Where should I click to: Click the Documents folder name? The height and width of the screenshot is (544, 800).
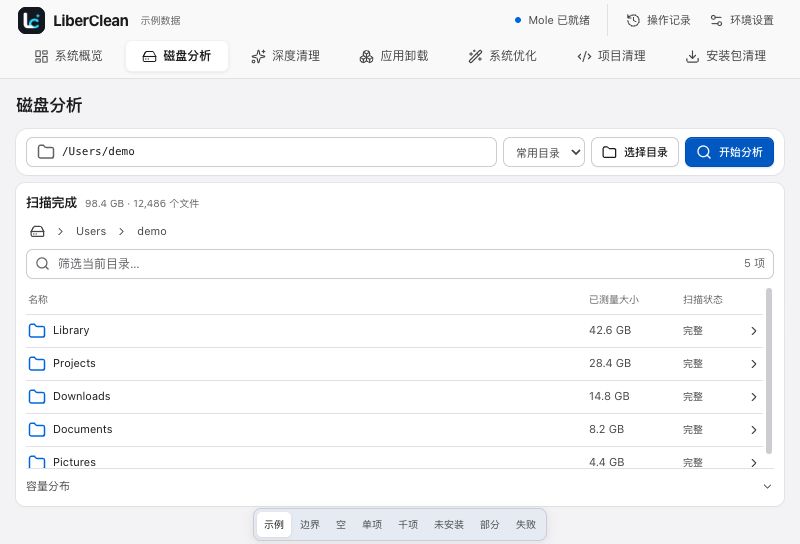tap(83, 429)
